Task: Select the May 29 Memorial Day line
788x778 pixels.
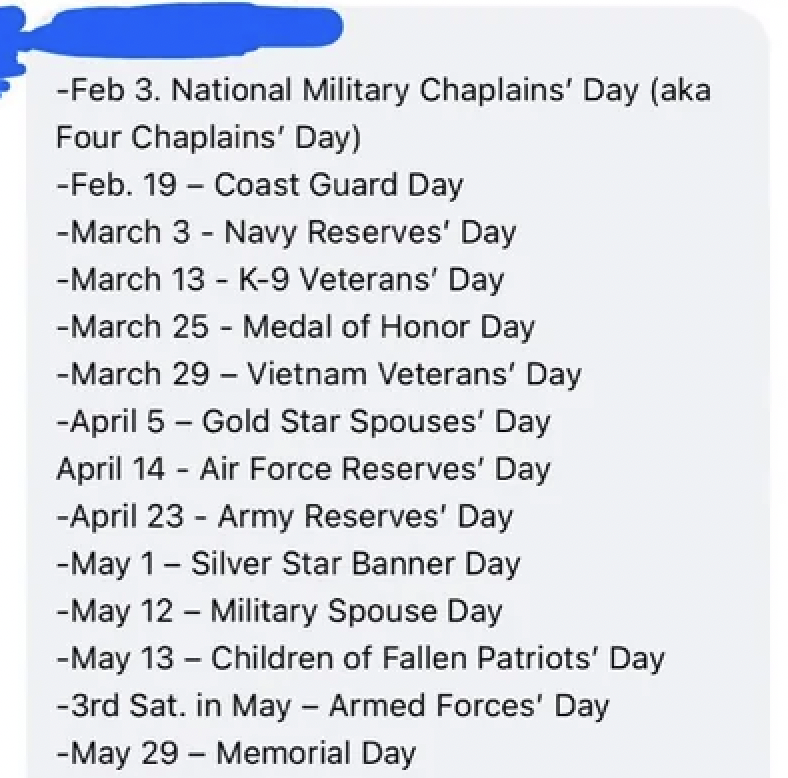Action: (236, 753)
